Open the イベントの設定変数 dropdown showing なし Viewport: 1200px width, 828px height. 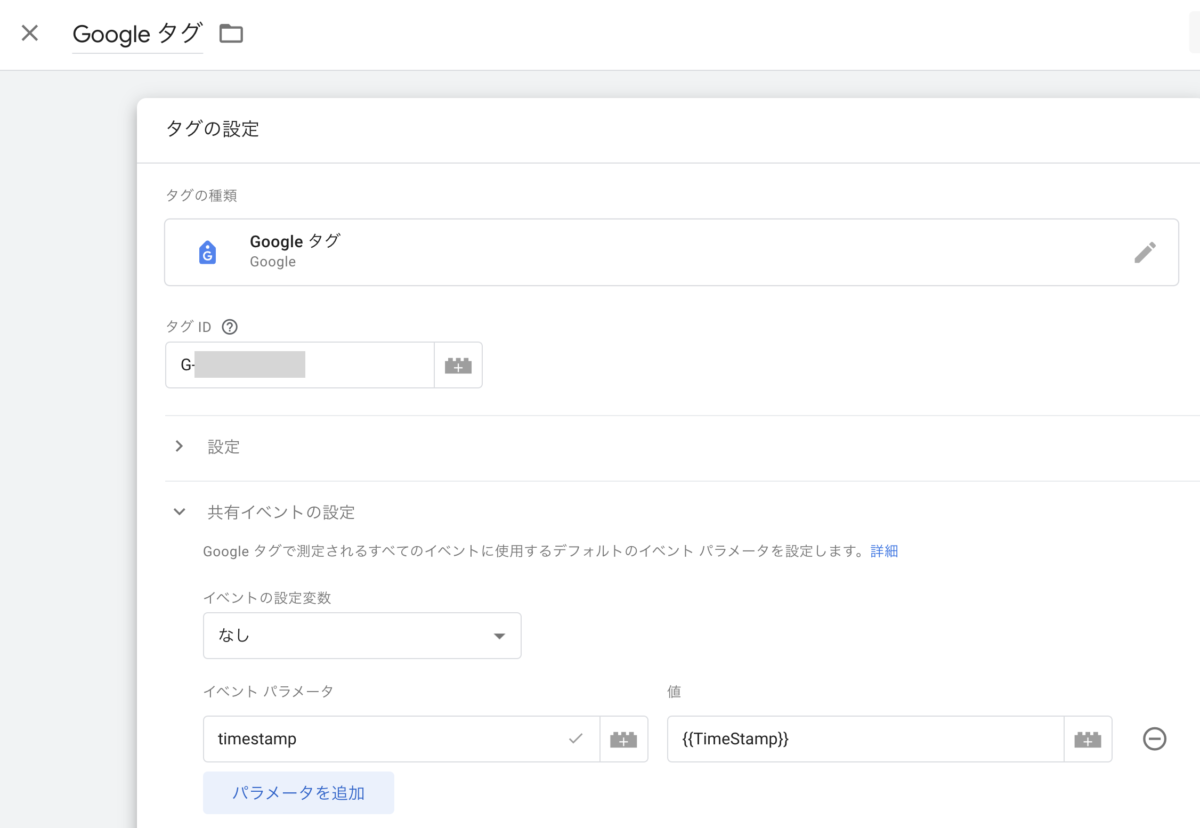(362, 636)
